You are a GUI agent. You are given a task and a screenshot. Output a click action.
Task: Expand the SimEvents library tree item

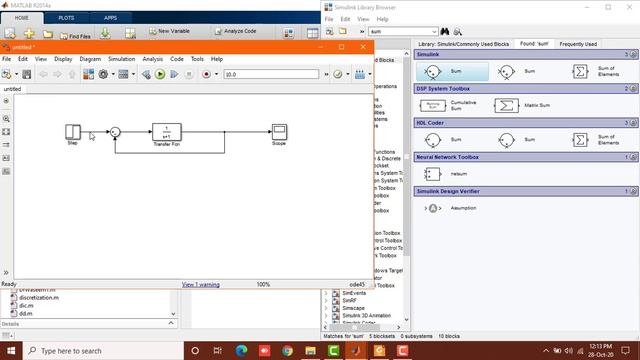click(326, 293)
